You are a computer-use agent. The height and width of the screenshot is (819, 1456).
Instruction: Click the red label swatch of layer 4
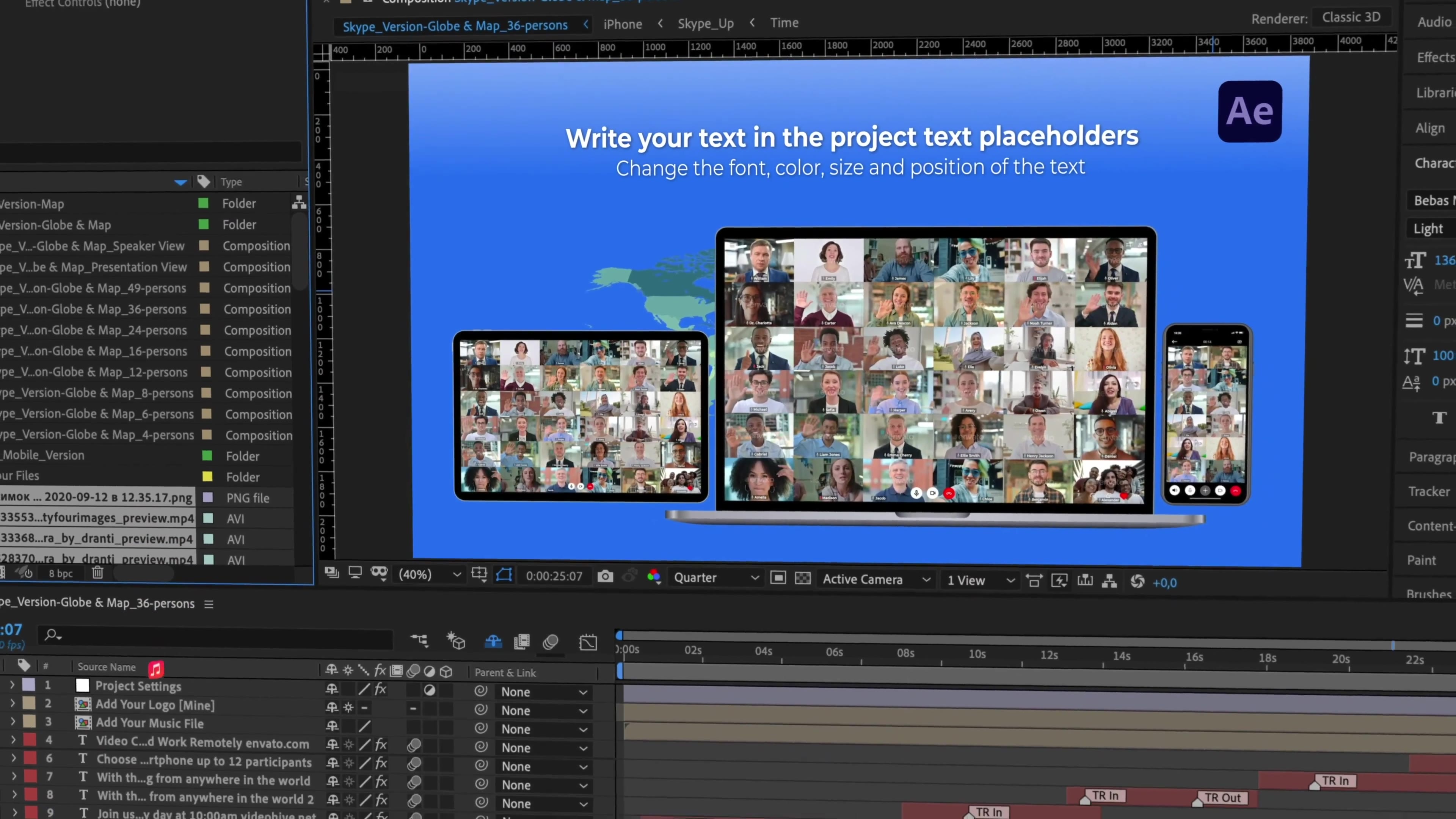tap(30, 739)
